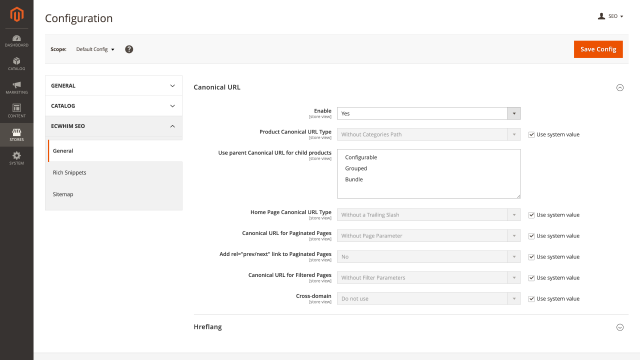Toggle Use system value for prev/next link

click(x=531, y=257)
